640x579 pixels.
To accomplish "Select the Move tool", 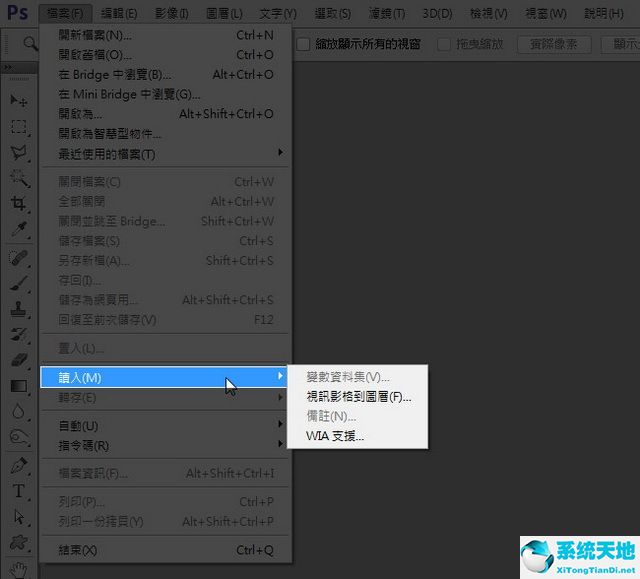I will click(x=18, y=100).
